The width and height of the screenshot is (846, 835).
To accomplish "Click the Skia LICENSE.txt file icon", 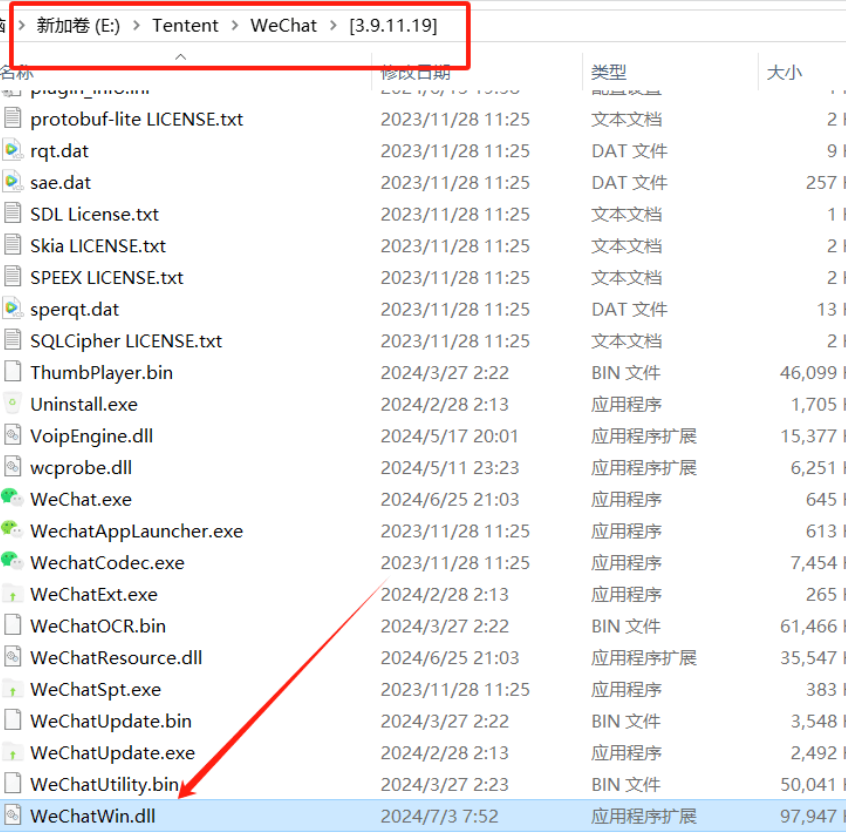I will coord(12,245).
